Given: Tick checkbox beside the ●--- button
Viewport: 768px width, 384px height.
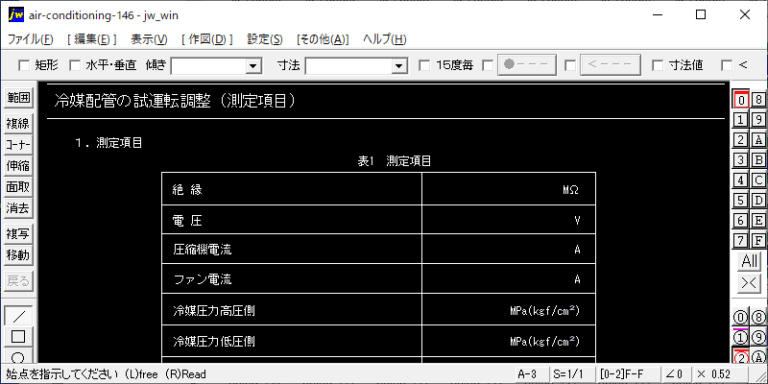Looking at the screenshot, I should [x=488, y=65].
